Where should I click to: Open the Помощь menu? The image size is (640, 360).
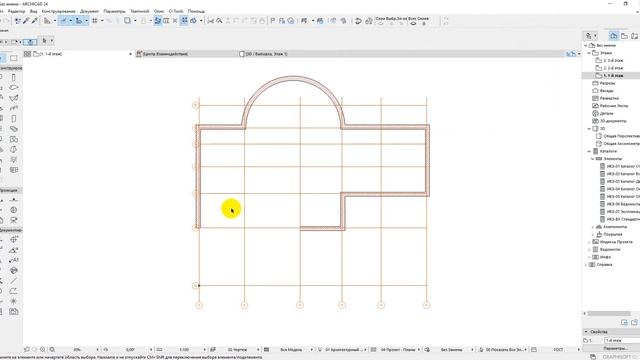point(196,11)
